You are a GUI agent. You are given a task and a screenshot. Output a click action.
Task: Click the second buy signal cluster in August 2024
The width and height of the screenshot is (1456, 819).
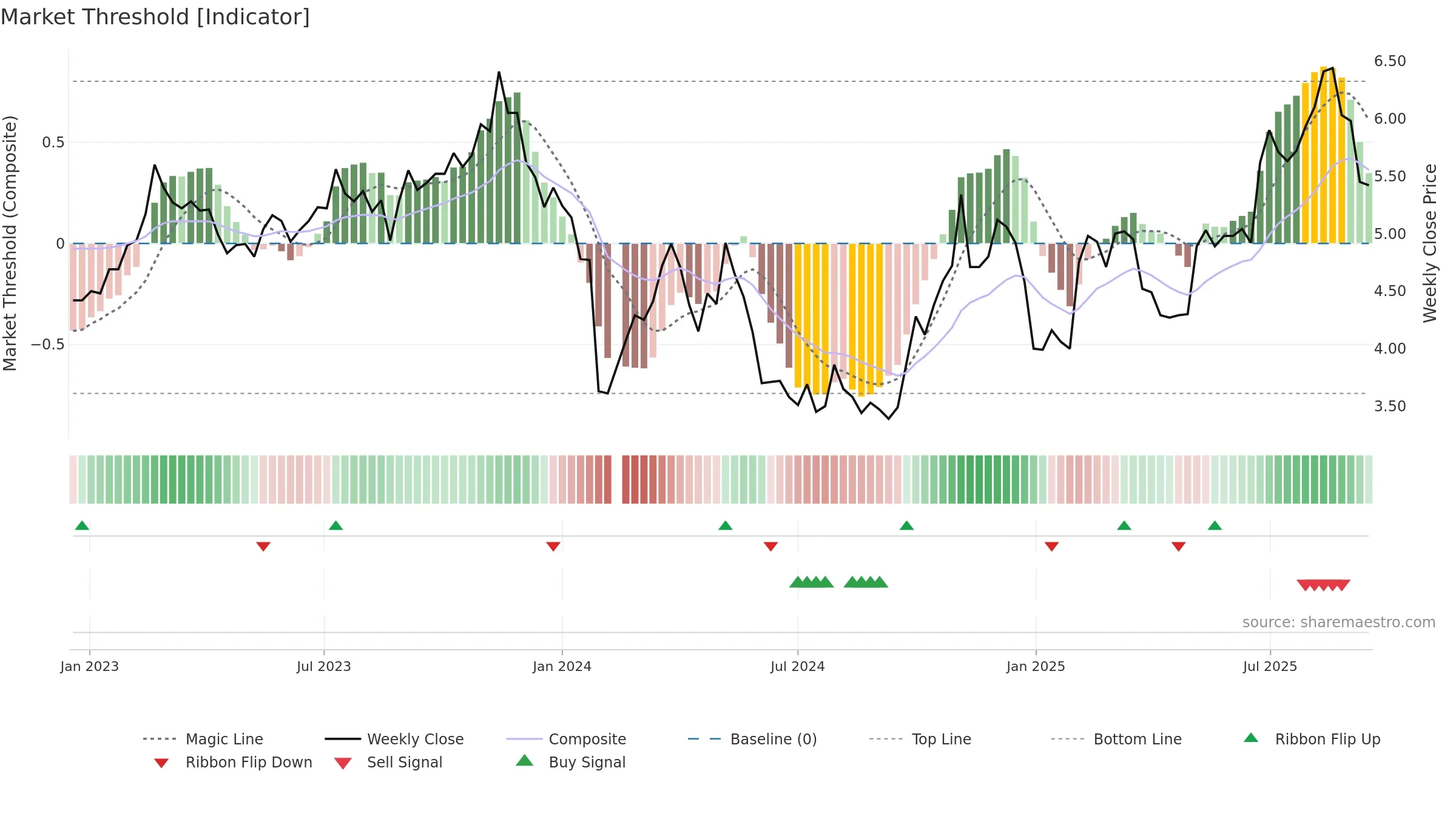[x=866, y=582]
